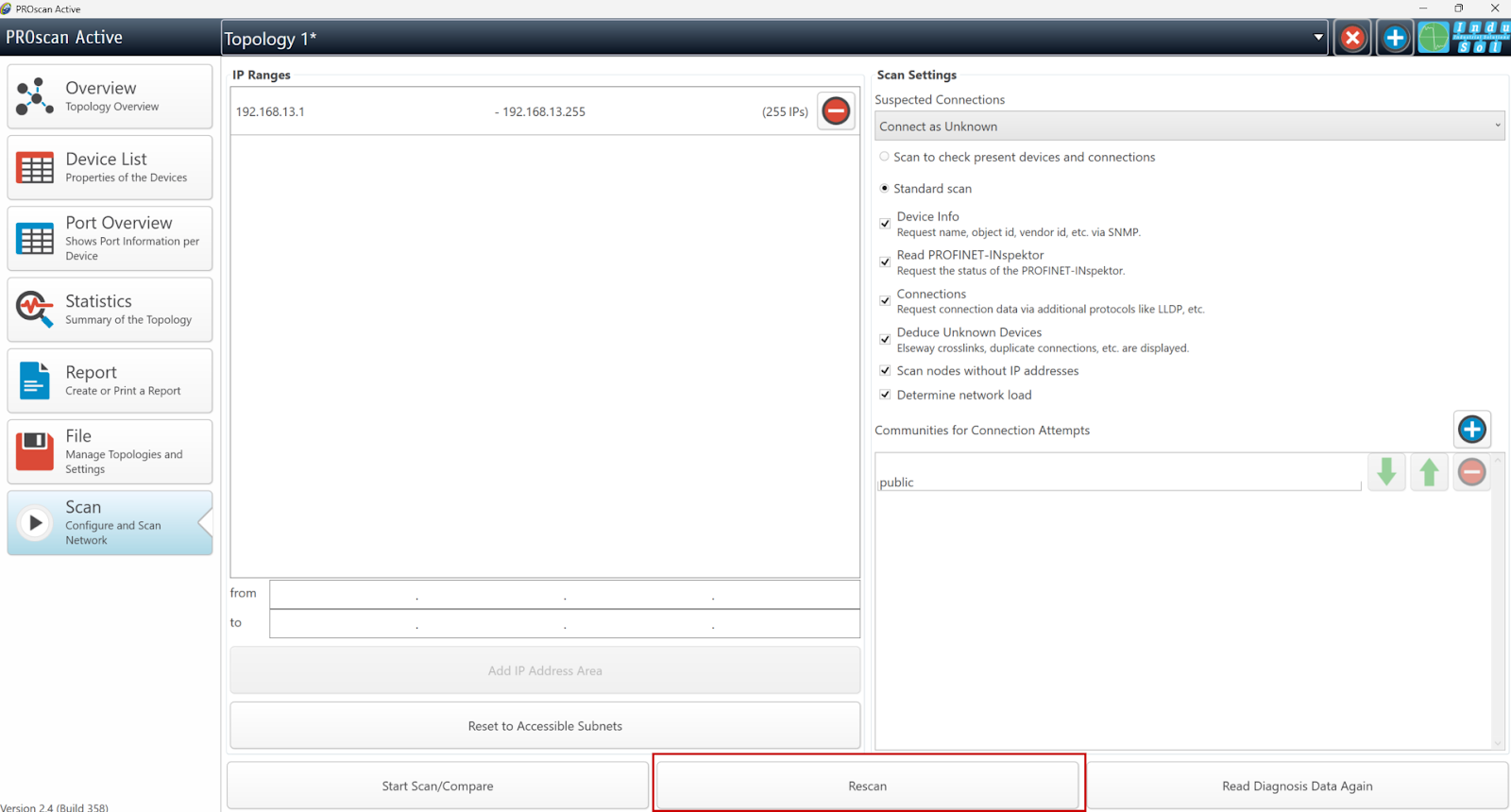Click the blue Port Overview table icon
The height and width of the screenshot is (812, 1511).
pyautogui.click(x=35, y=239)
